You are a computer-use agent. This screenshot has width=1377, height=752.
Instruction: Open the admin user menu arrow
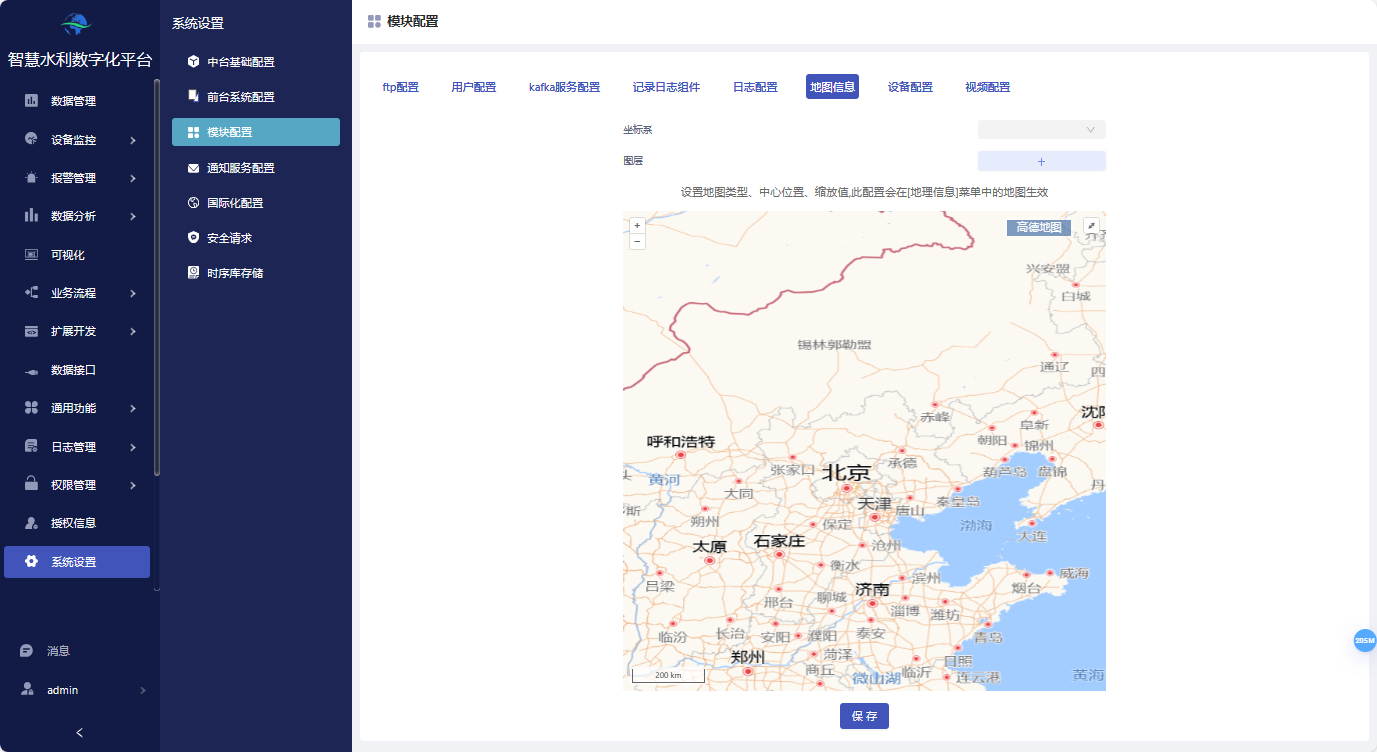(142, 690)
